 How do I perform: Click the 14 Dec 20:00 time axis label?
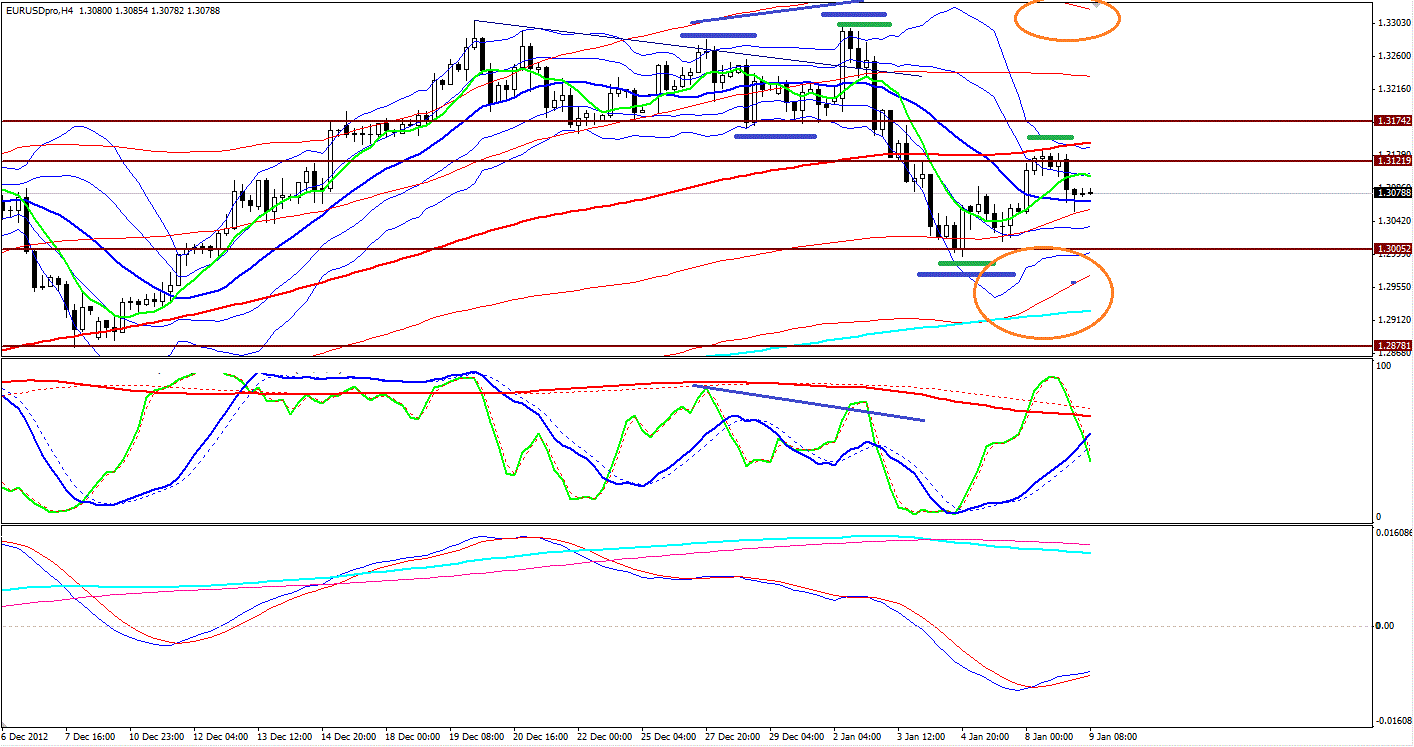[348, 737]
